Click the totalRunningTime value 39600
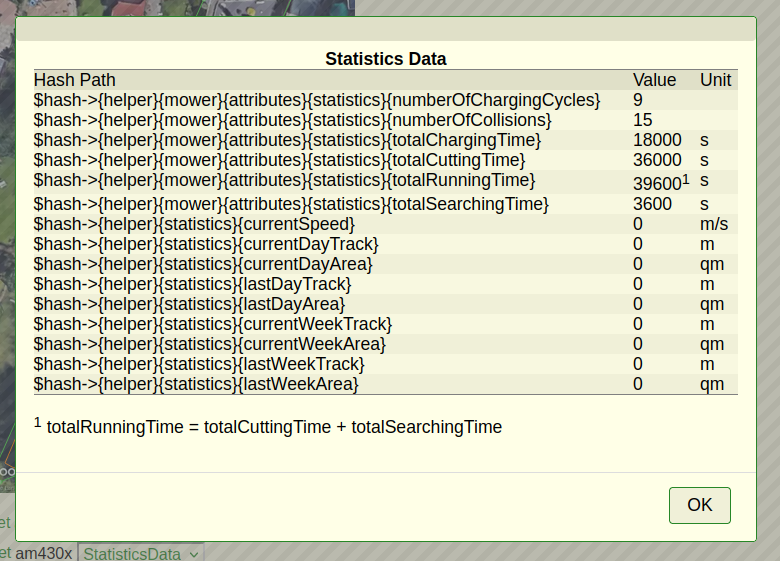 pos(657,184)
